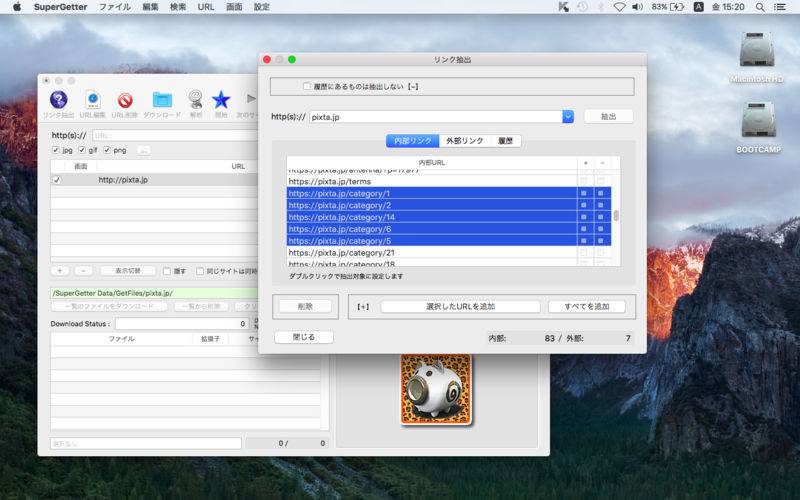This screenshot has width=800, height=500.
Task: Open the Notification Center icon
Action: [780, 7]
